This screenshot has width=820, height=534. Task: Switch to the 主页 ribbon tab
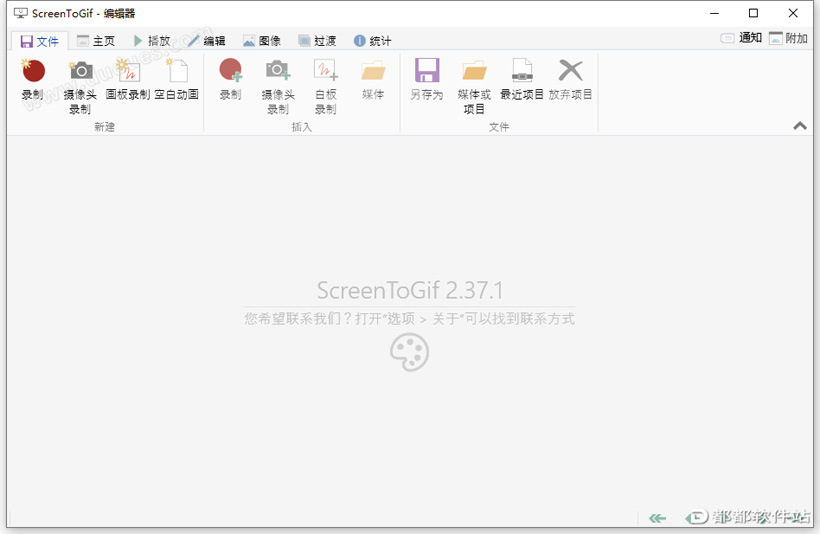(x=96, y=41)
